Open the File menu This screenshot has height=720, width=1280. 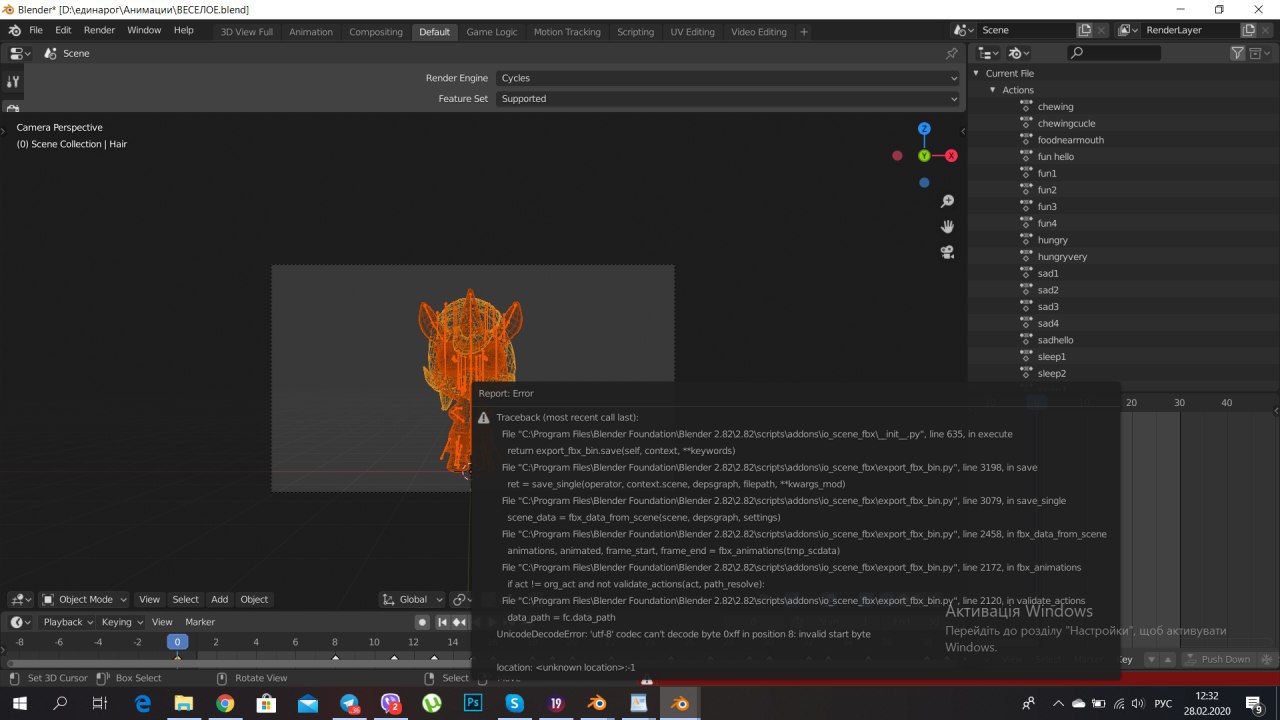click(36, 31)
